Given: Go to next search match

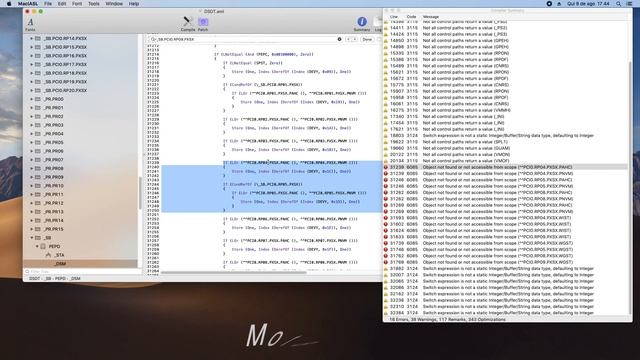Looking at the screenshot, I should click(354, 39).
